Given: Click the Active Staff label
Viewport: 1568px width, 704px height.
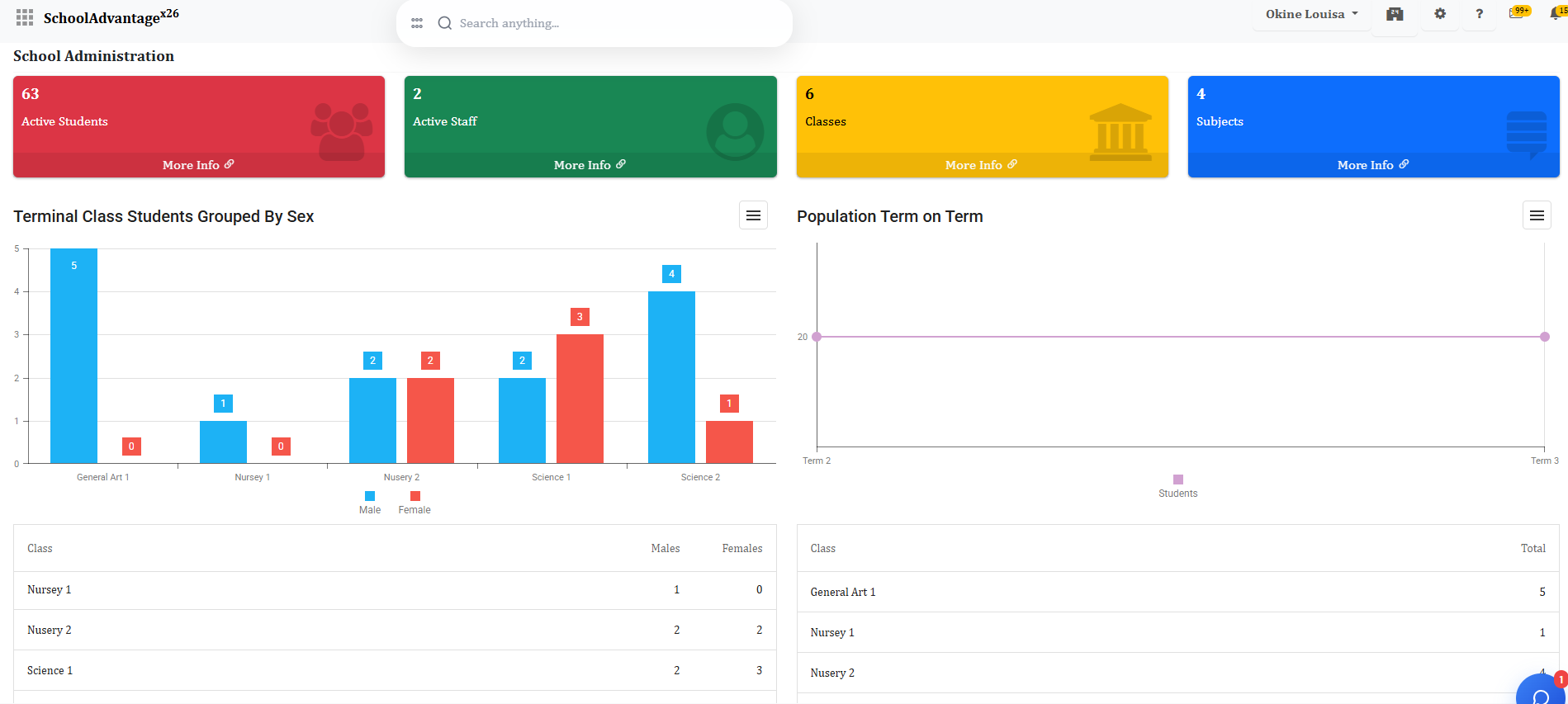Looking at the screenshot, I should [445, 121].
